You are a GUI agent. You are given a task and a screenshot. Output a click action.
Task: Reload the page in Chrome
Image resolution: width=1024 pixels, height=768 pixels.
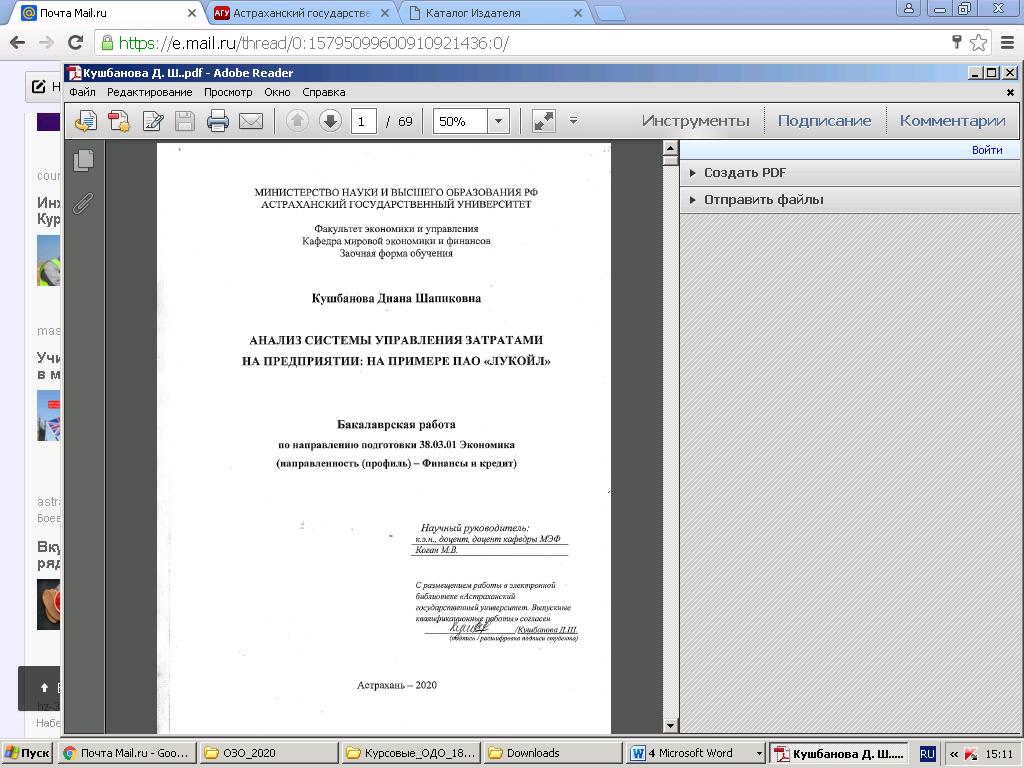(76, 43)
